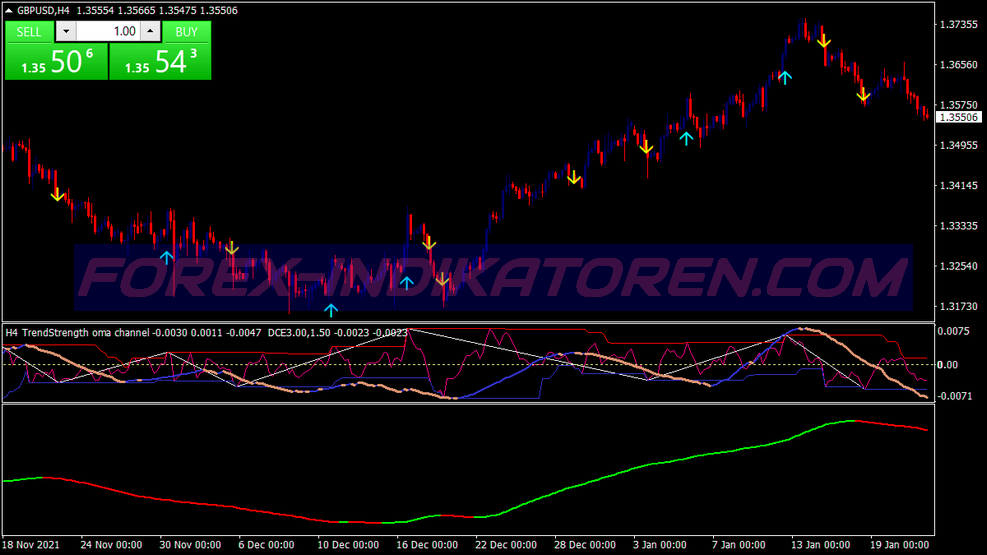Select the DCE3.00,1.50 indicator label
Screen dimensions: 987x555
(299, 332)
